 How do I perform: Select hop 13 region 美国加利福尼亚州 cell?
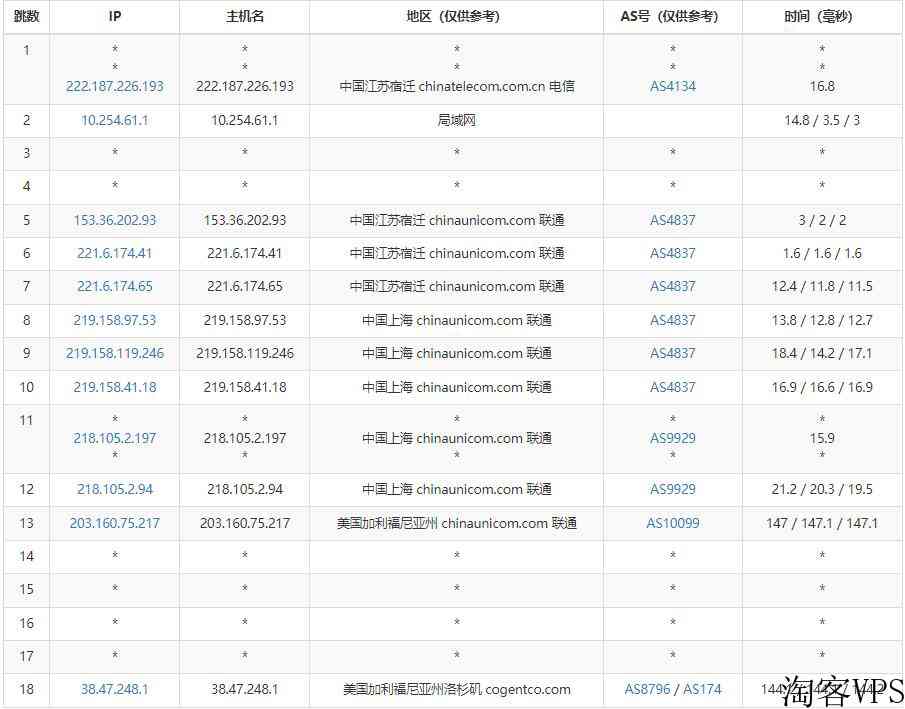pyautogui.click(x=457, y=524)
